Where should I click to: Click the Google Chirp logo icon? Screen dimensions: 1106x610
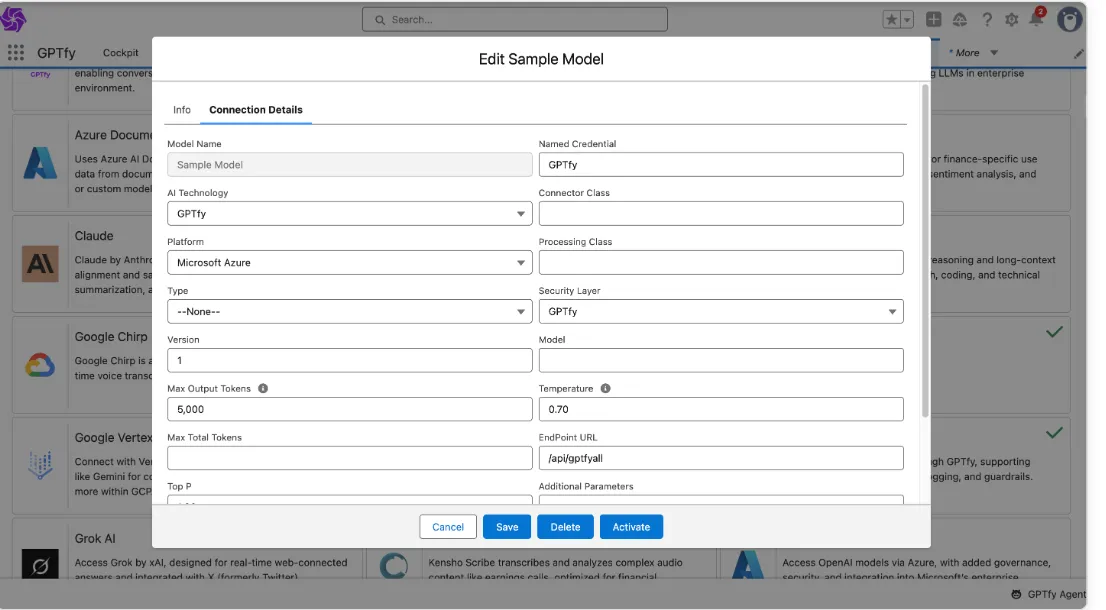(40, 364)
